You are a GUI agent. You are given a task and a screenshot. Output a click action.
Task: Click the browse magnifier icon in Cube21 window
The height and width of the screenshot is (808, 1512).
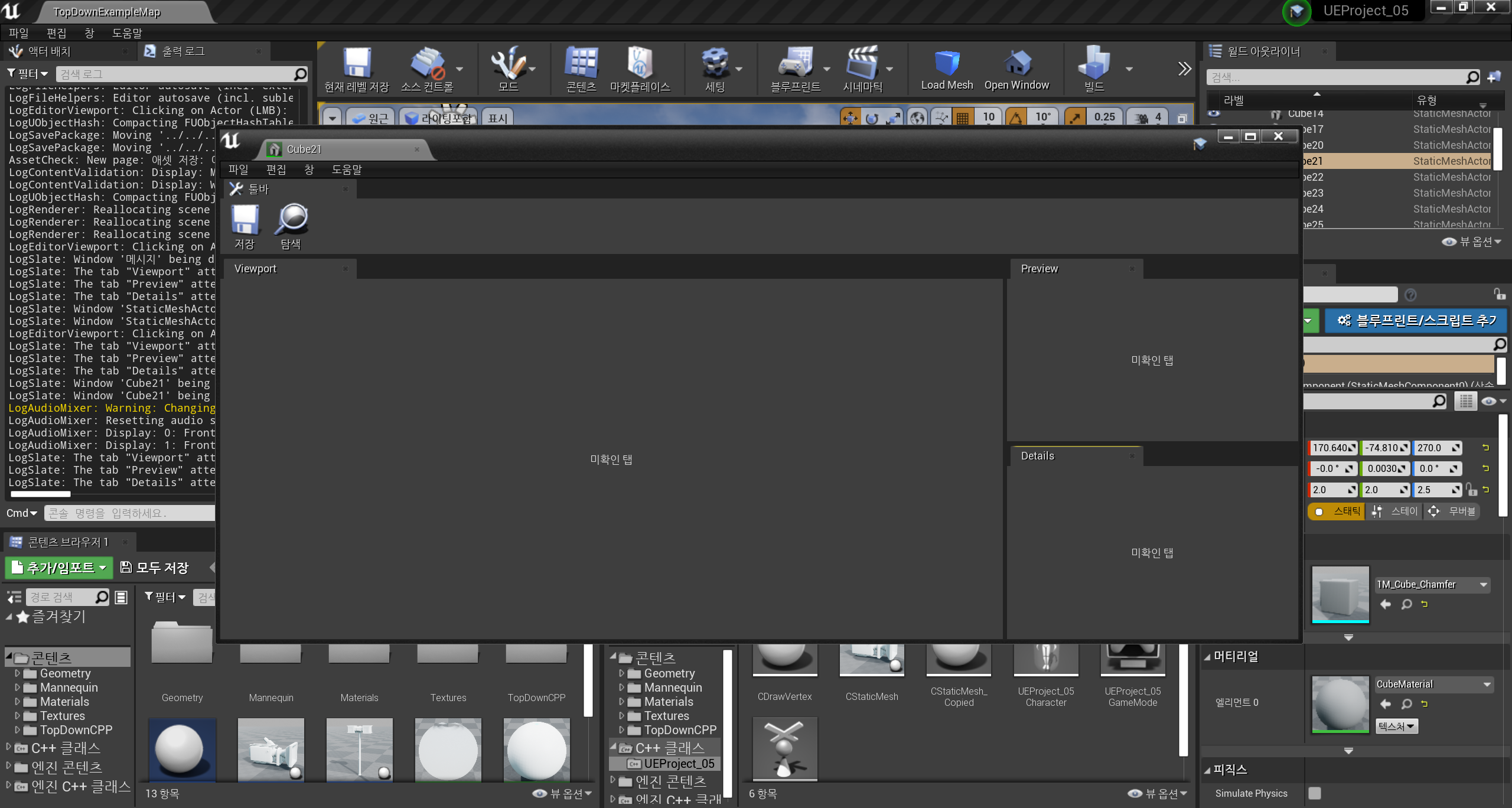coord(291,220)
